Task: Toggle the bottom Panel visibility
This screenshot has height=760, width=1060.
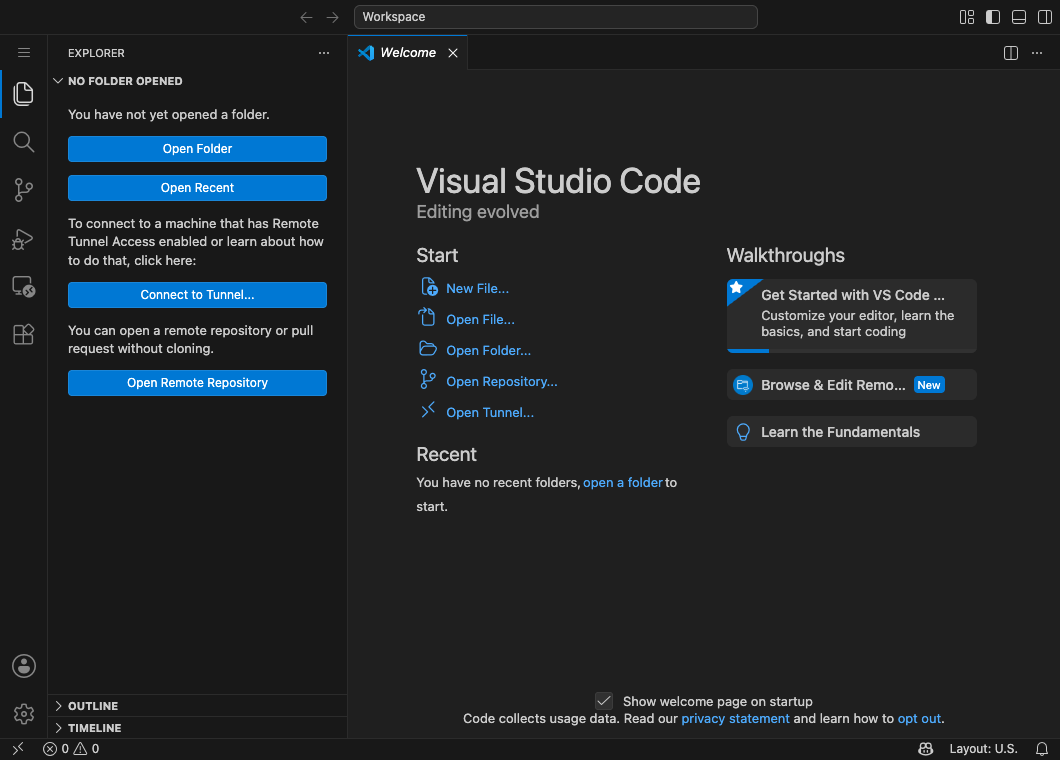Action: tap(1019, 18)
